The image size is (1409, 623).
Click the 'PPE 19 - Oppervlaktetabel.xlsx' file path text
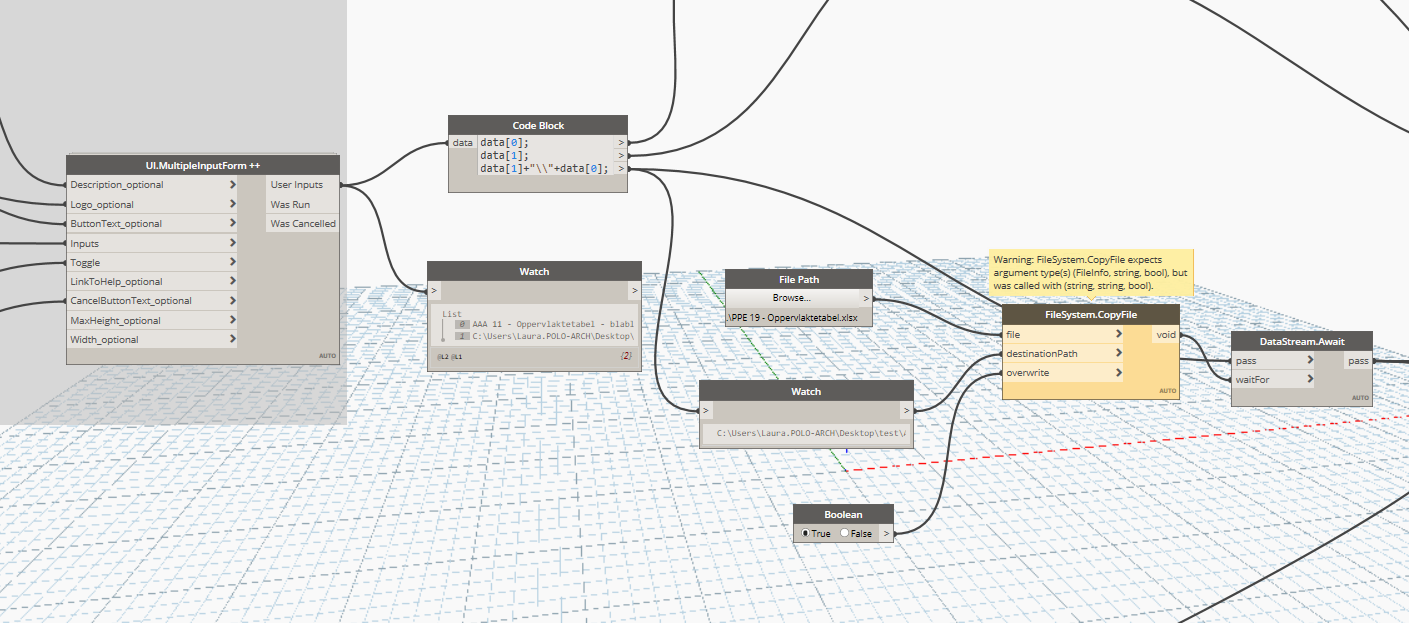point(792,318)
